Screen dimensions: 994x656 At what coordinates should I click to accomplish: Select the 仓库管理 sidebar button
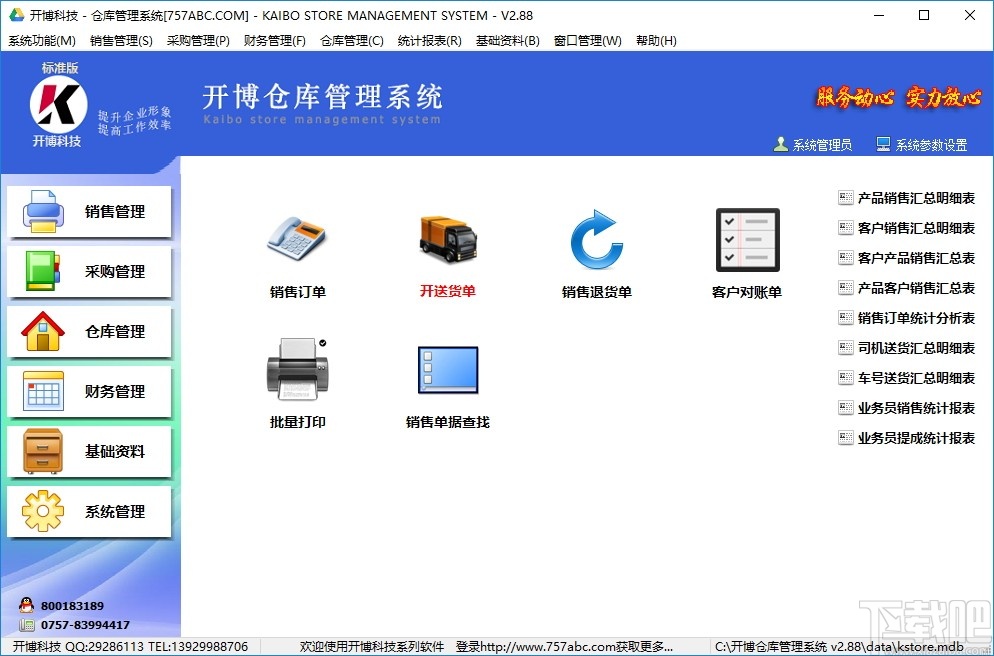coord(90,332)
